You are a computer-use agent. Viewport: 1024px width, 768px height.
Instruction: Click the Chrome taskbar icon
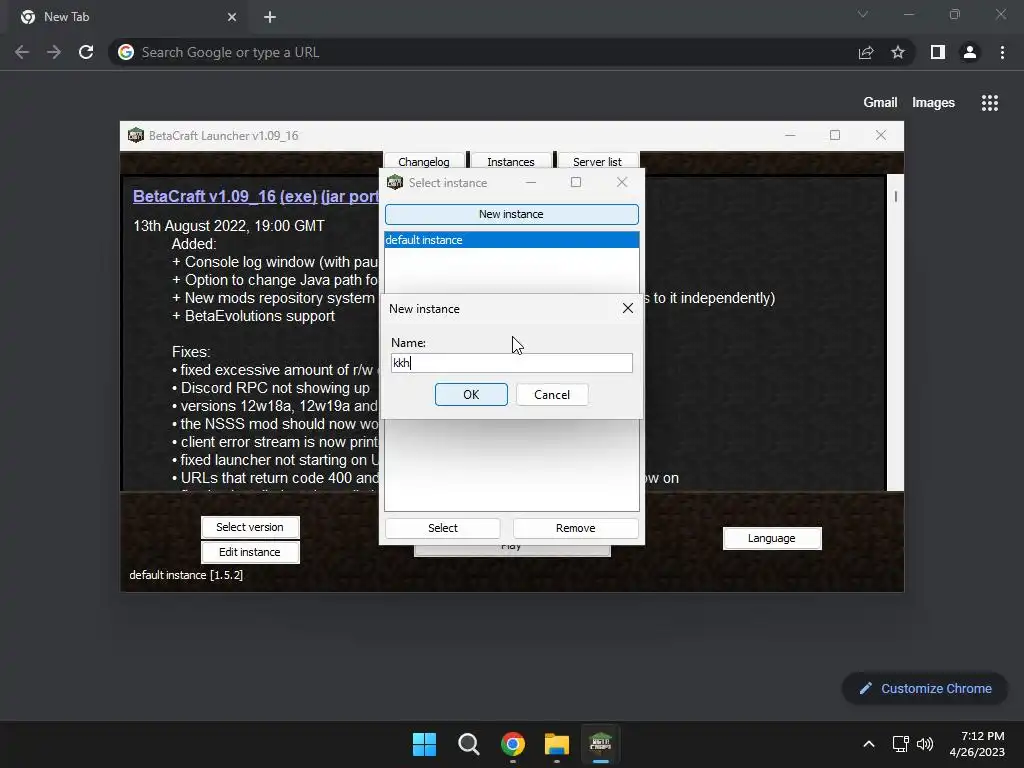[513, 744]
